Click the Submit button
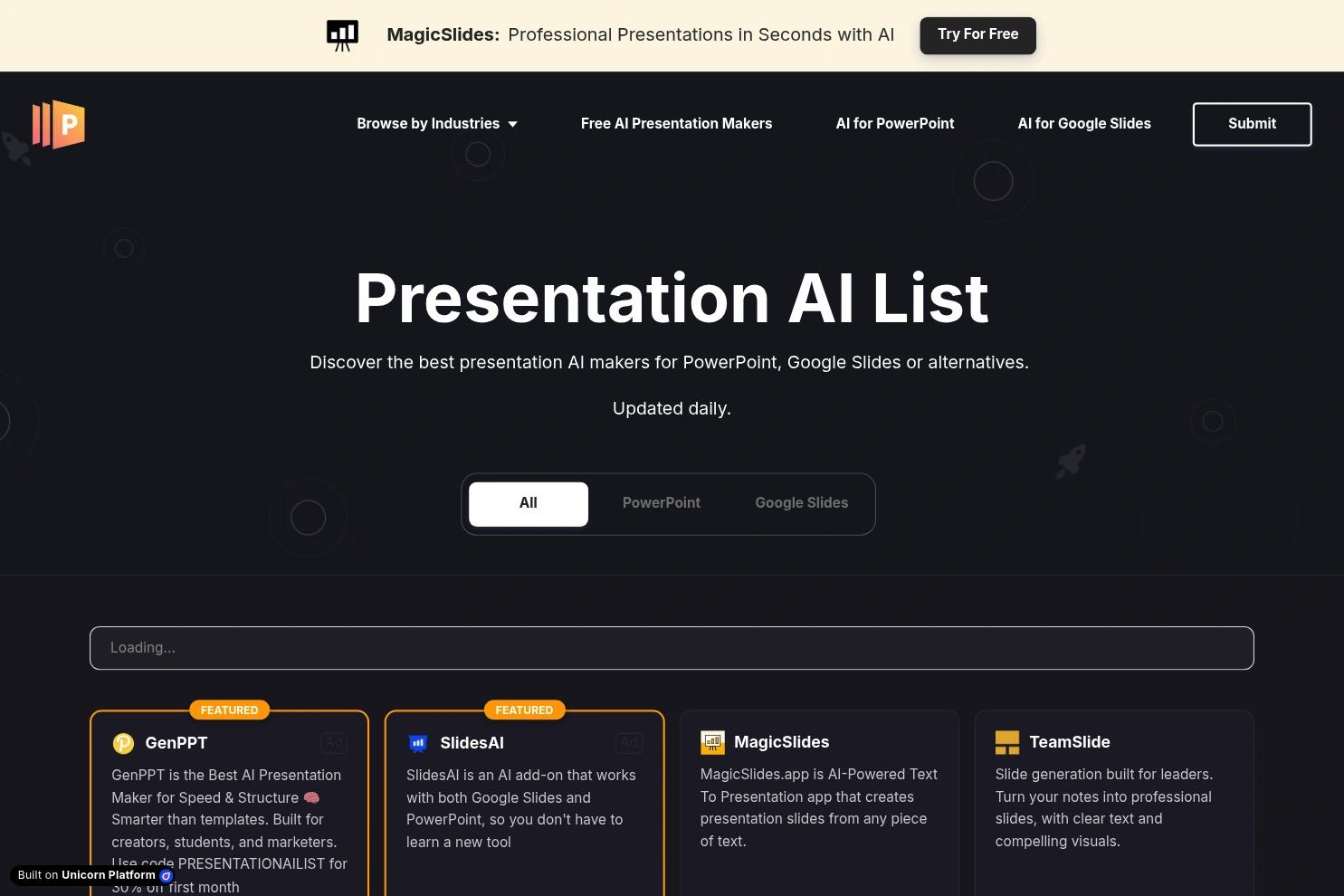This screenshot has width=1344, height=896. [x=1252, y=124]
